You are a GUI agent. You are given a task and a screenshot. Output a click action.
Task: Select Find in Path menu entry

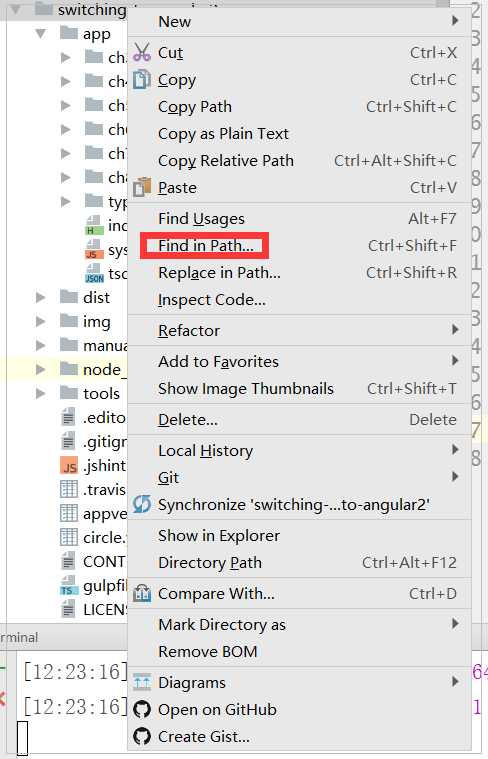tap(299, 245)
